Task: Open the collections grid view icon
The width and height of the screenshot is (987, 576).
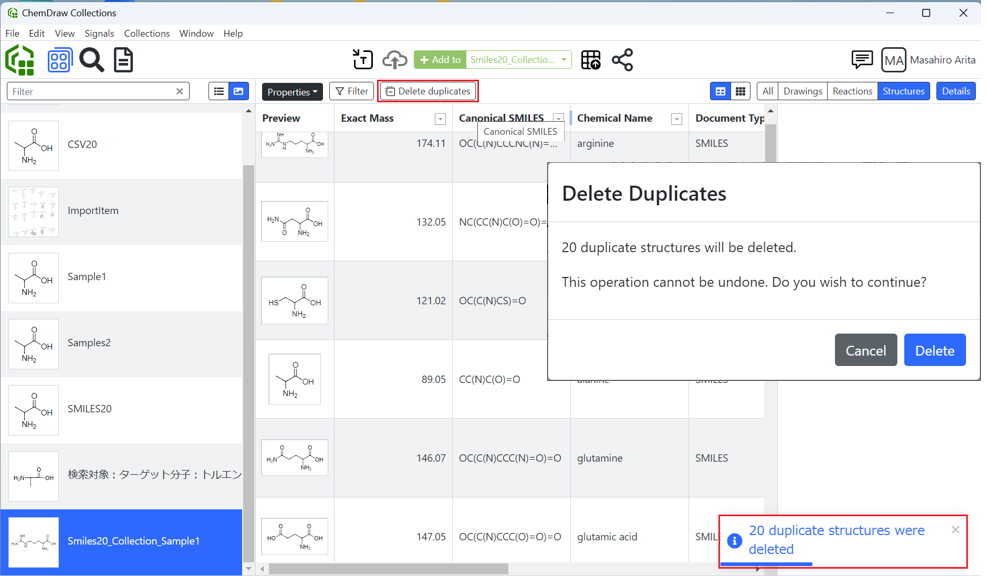Action: click(x=59, y=60)
